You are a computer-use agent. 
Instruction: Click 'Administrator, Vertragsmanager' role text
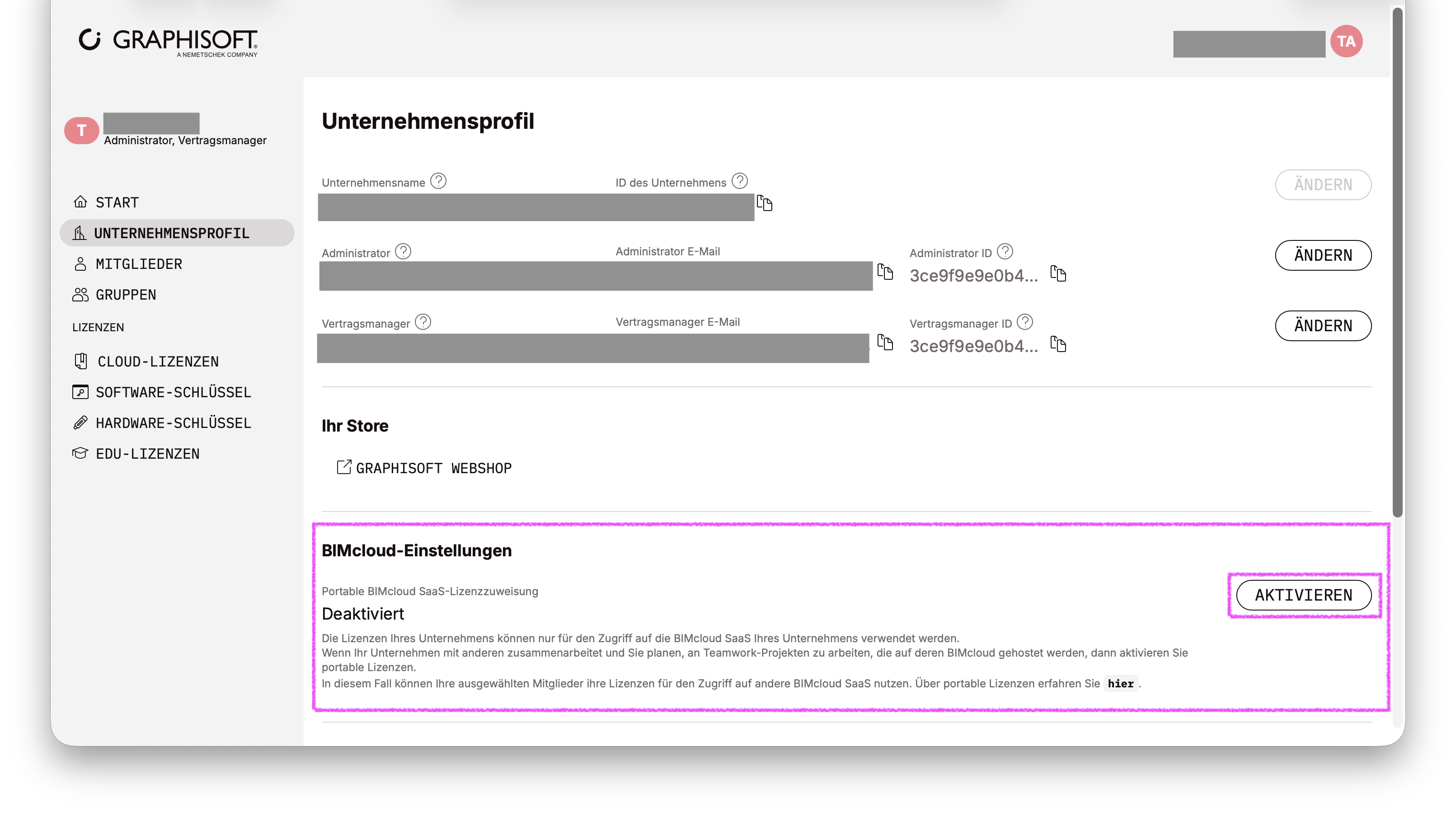(185, 140)
